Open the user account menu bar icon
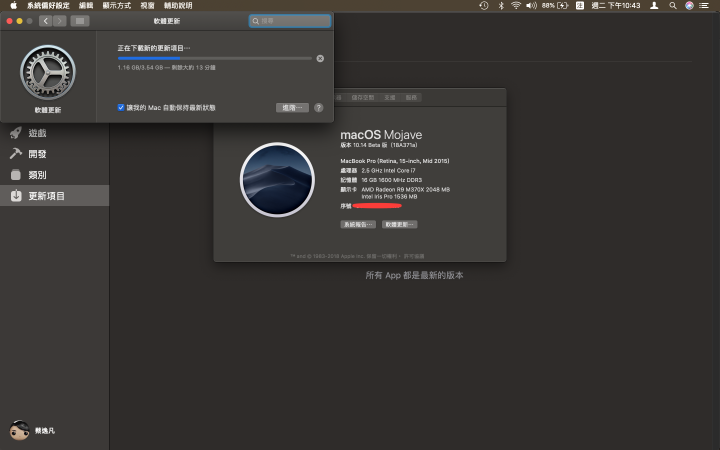 (654, 6)
